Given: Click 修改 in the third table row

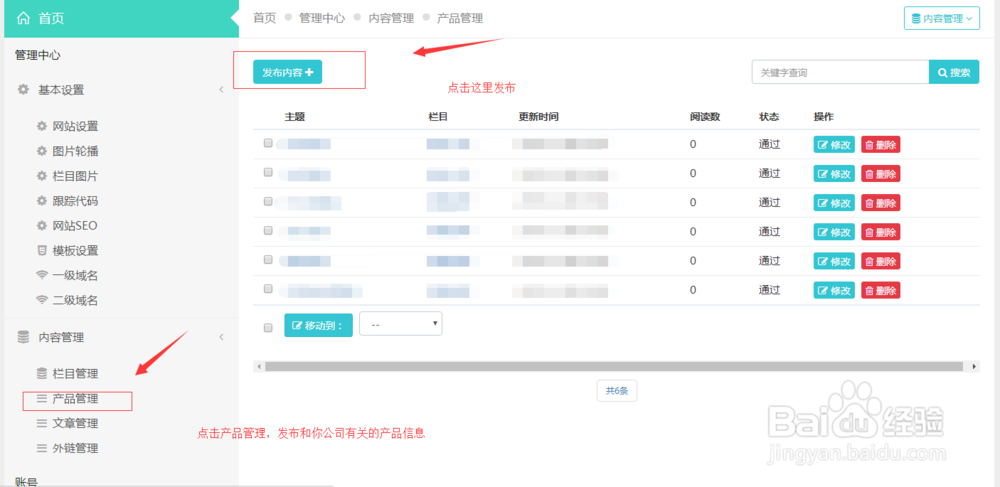Looking at the screenshot, I should coord(834,203).
